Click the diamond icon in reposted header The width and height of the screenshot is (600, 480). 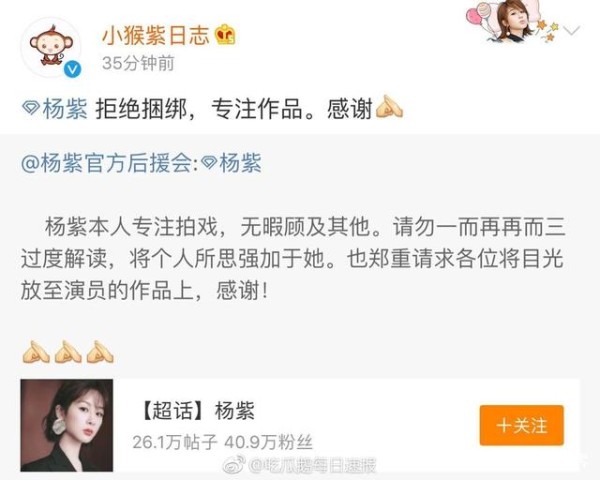pos(209,163)
